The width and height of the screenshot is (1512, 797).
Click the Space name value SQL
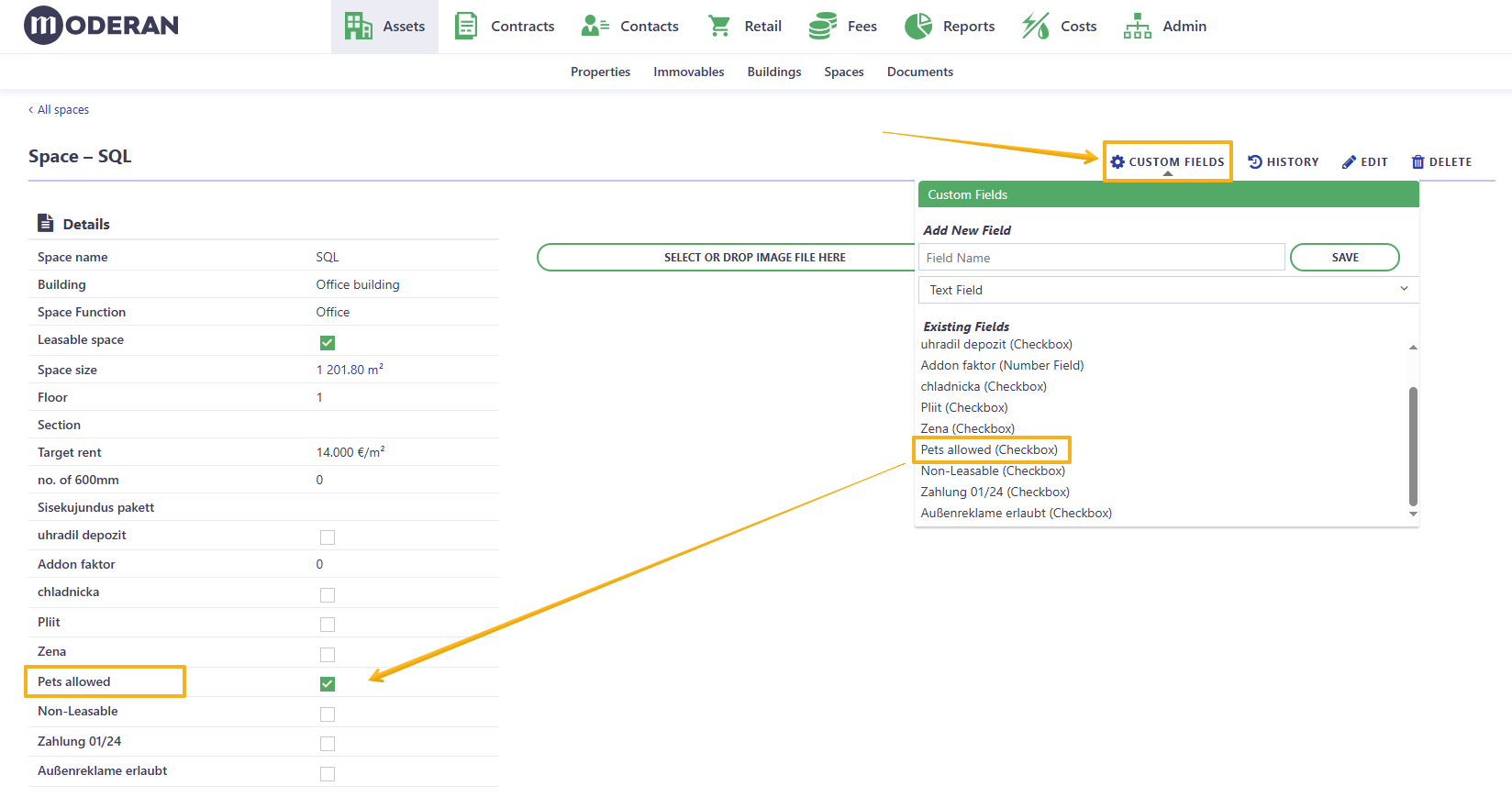tap(328, 257)
